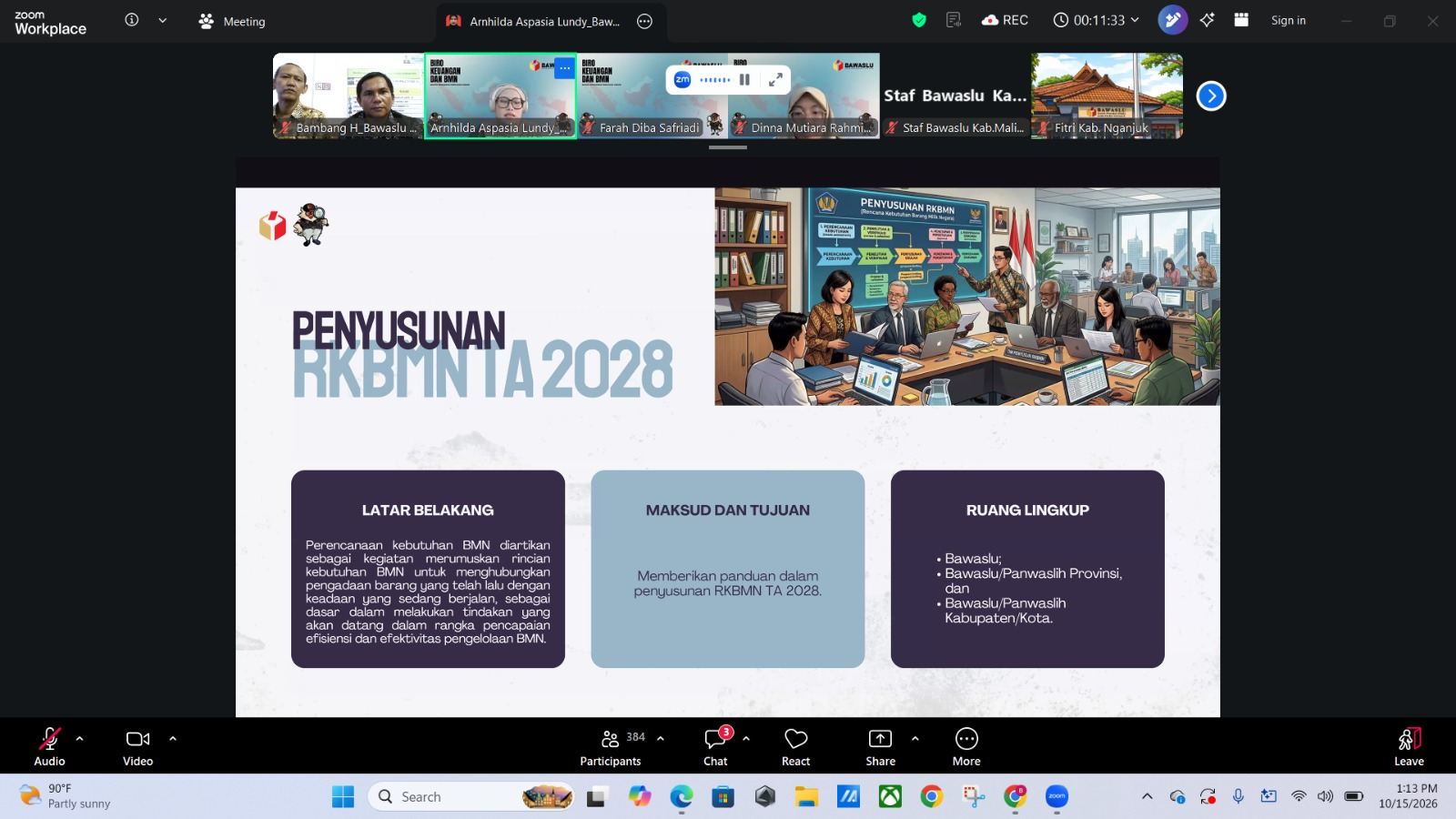
Task: Show next participants with blue arrow
Action: click(1211, 96)
